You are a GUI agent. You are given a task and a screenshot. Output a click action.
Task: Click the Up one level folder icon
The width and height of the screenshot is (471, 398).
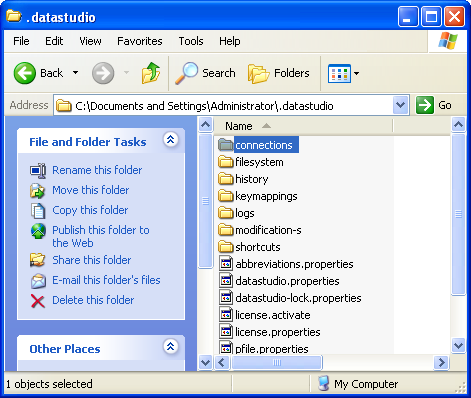point(151,73)
